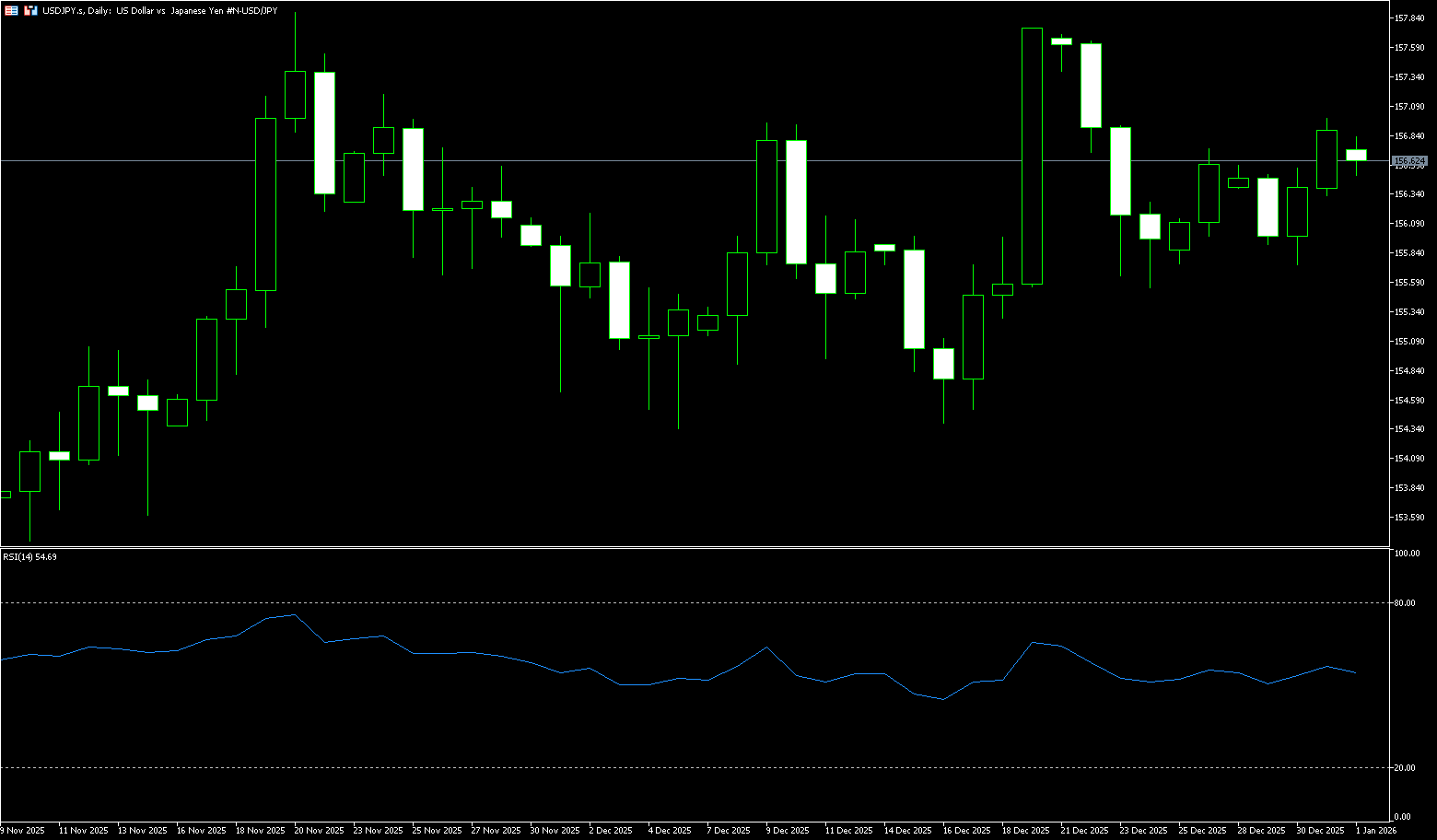Click the RSI(14) 54.69 indicator label
This screenshot has width=1437, height=840.
(x=29, y=557)
